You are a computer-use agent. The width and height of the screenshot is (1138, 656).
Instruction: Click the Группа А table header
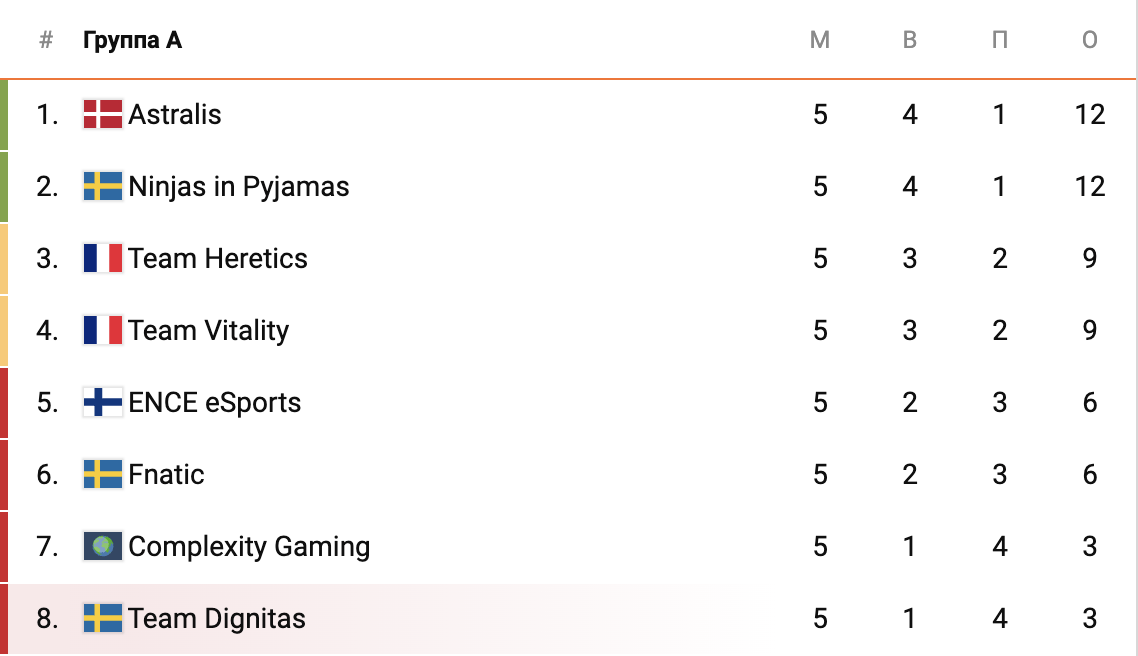(132, 40)
